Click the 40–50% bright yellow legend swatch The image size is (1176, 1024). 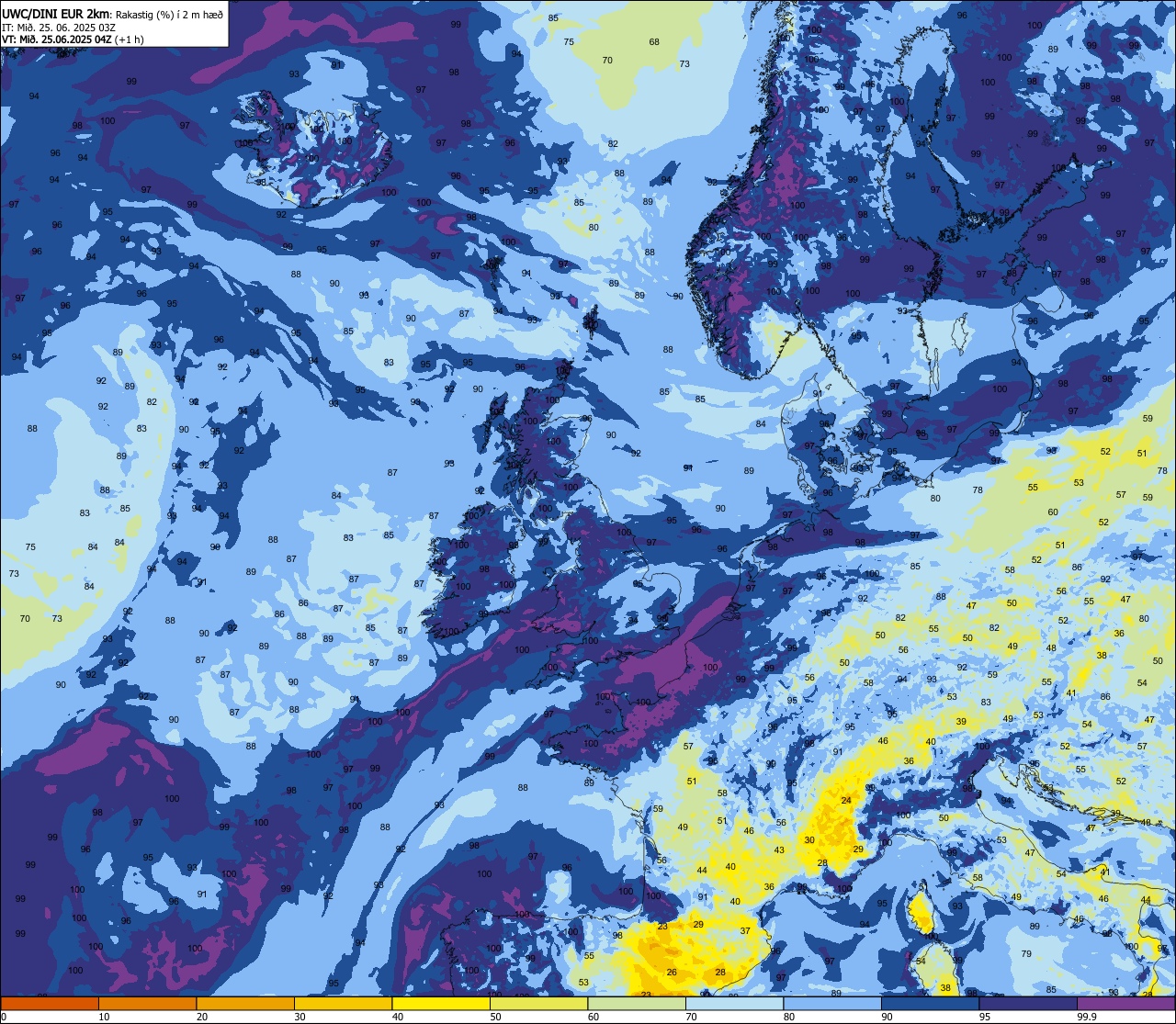coord(441,1003)
